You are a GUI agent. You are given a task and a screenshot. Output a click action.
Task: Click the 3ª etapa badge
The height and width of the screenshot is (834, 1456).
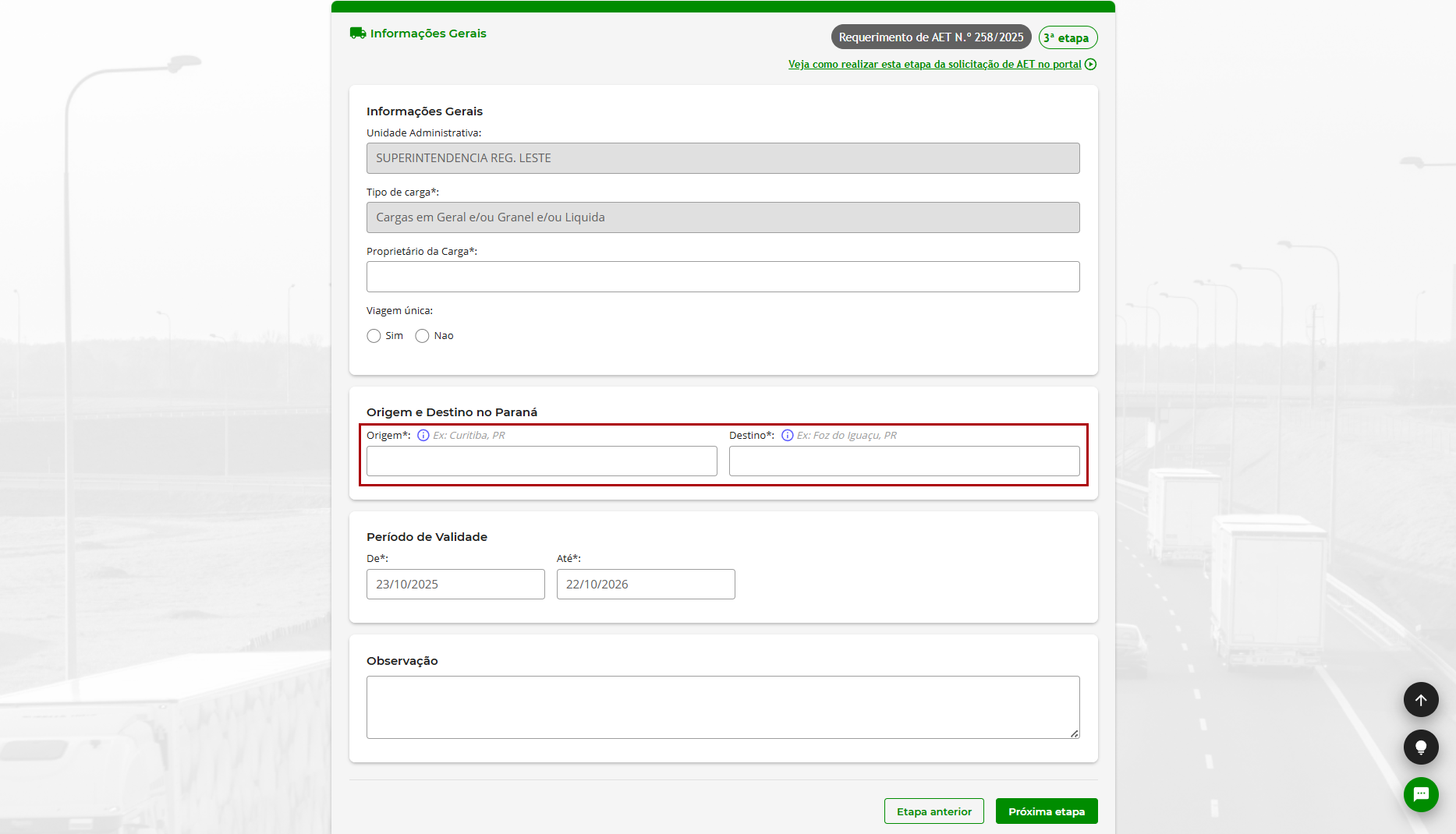click(x=1068, y=37)
